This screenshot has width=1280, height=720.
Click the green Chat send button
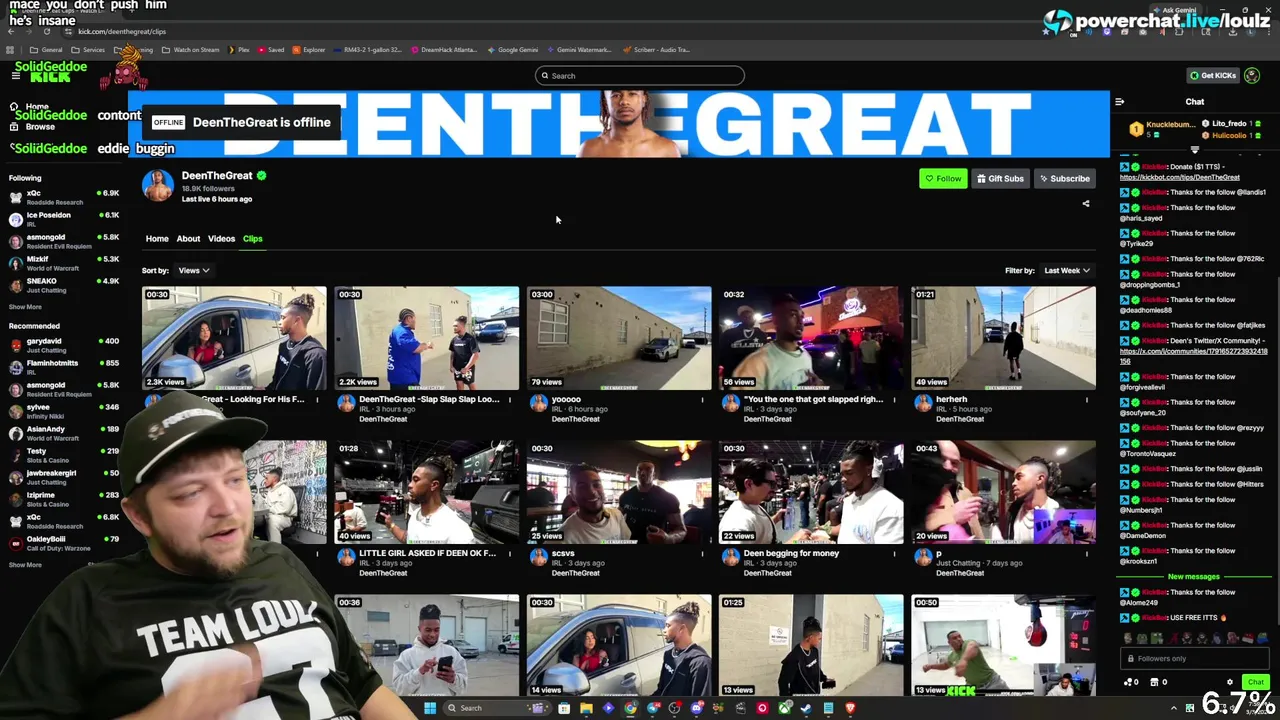[x=1255, y=682]
